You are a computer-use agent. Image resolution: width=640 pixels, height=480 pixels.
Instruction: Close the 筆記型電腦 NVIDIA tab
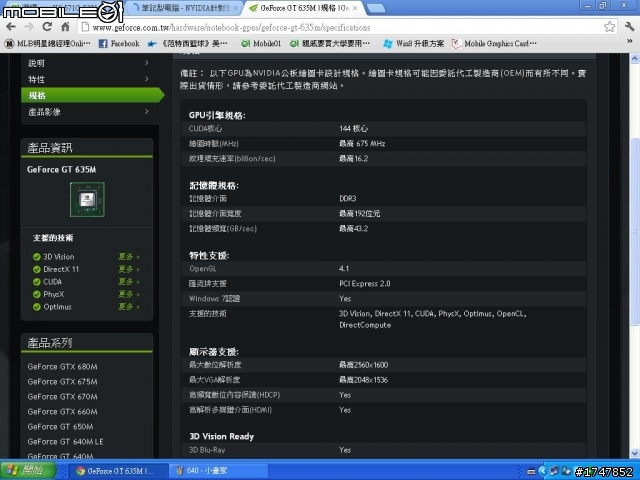[236, 8]
